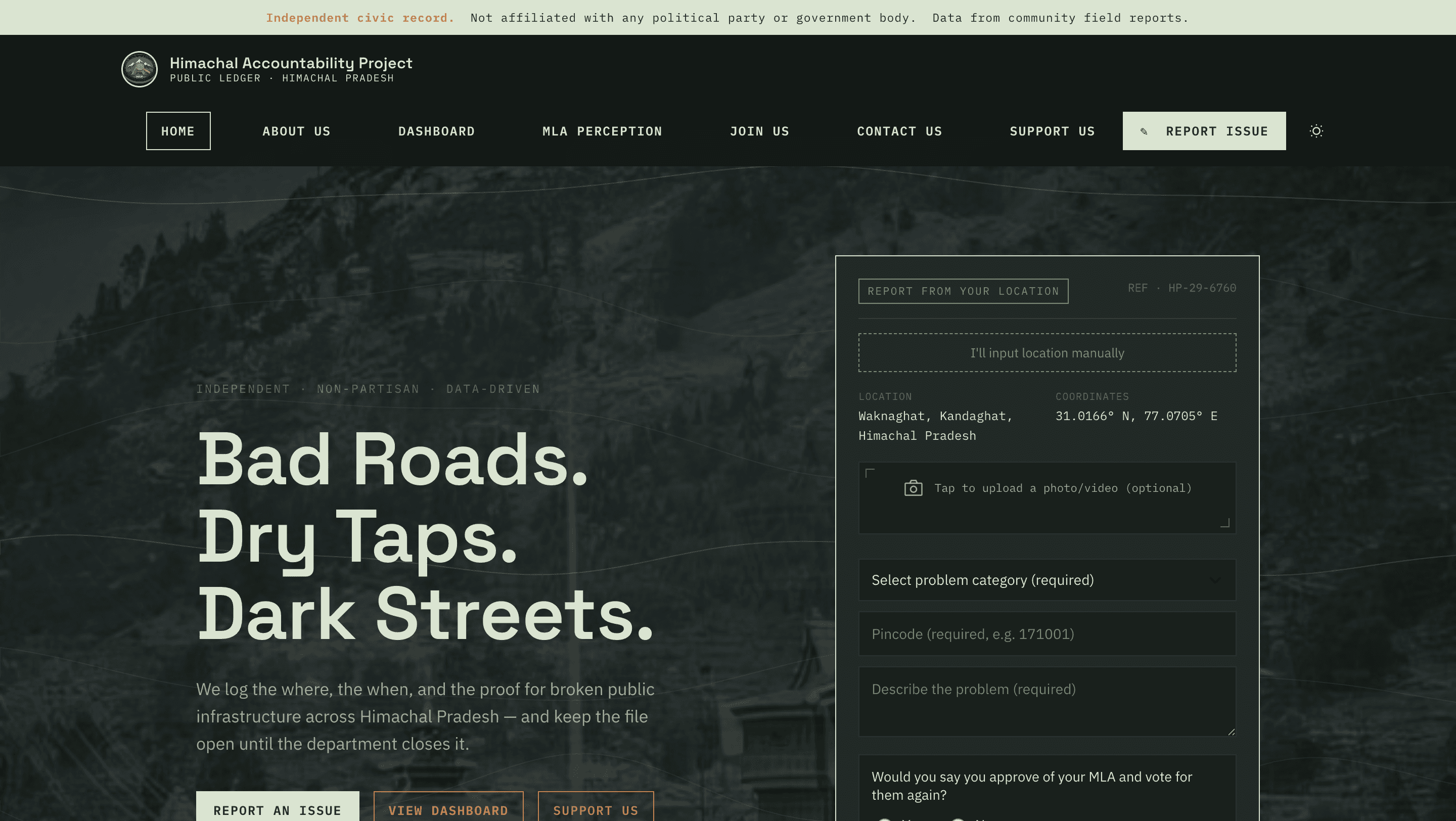Open the Home nav item
Screen dimensions: 1456x821
(x=178, y=131)
